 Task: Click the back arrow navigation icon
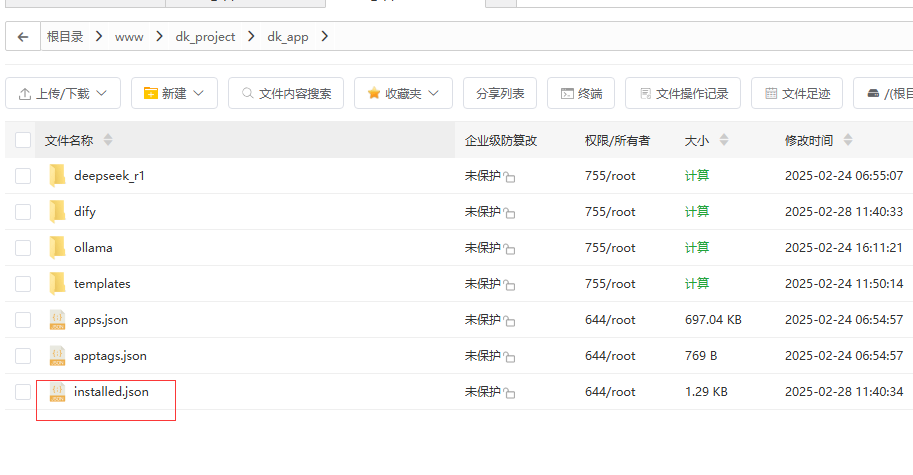pos(23,37)
